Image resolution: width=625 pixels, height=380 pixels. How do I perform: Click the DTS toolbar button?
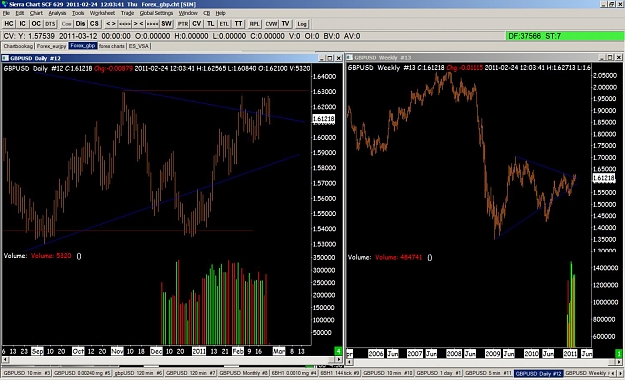click(x=50, y=24)
